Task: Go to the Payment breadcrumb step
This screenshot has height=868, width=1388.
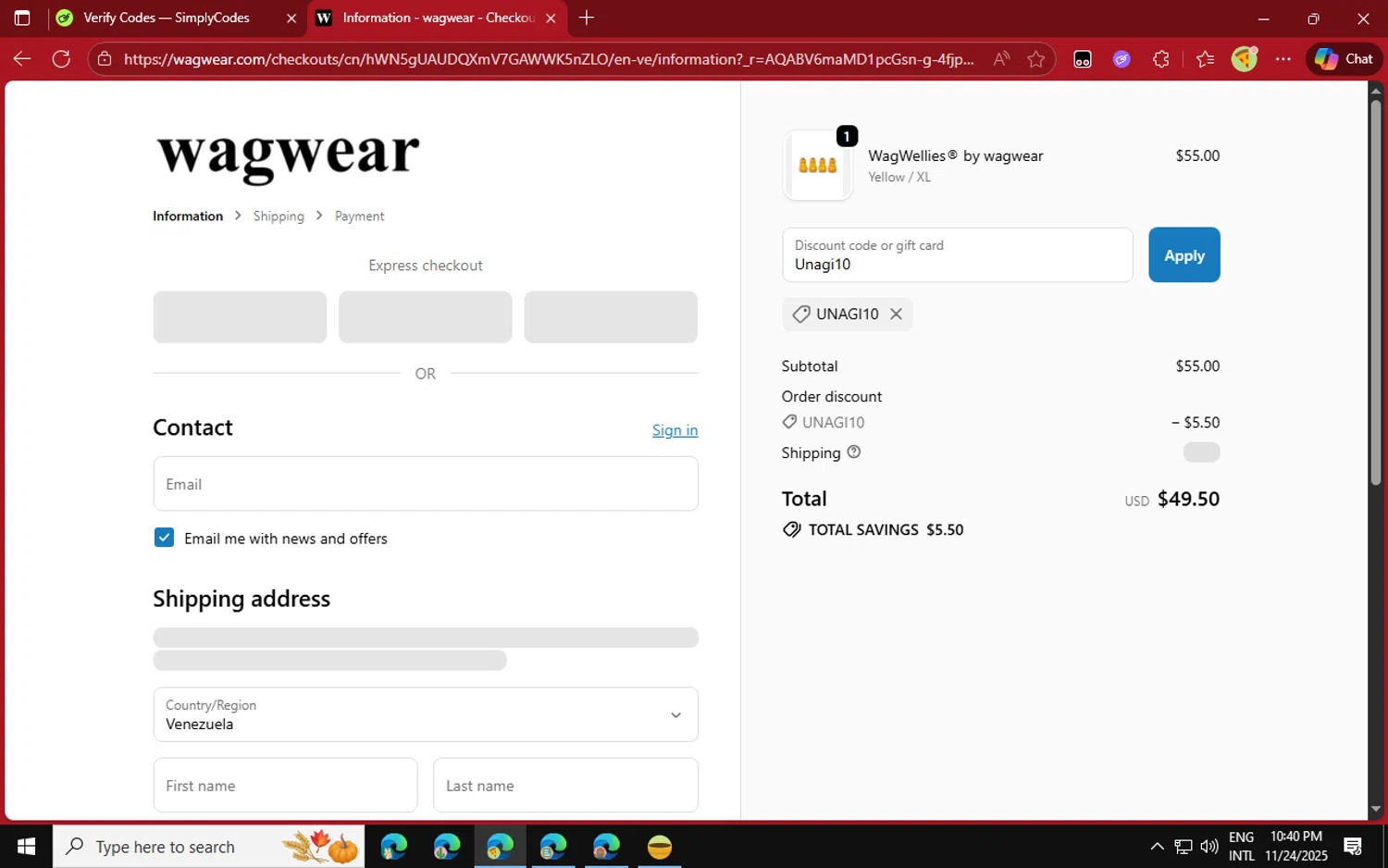Action: click(x=359, y=216)
